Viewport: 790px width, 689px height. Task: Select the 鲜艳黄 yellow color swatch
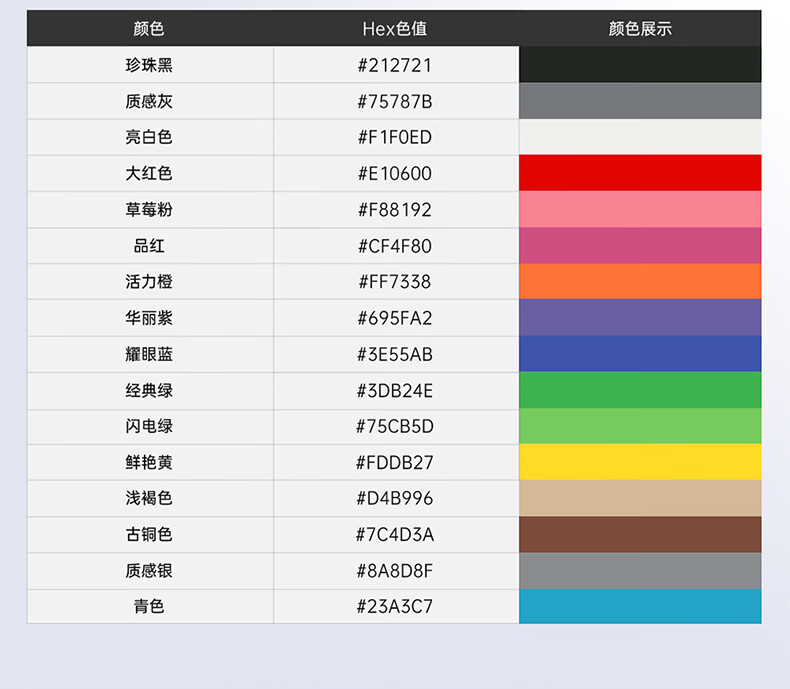tap(640, 462)
